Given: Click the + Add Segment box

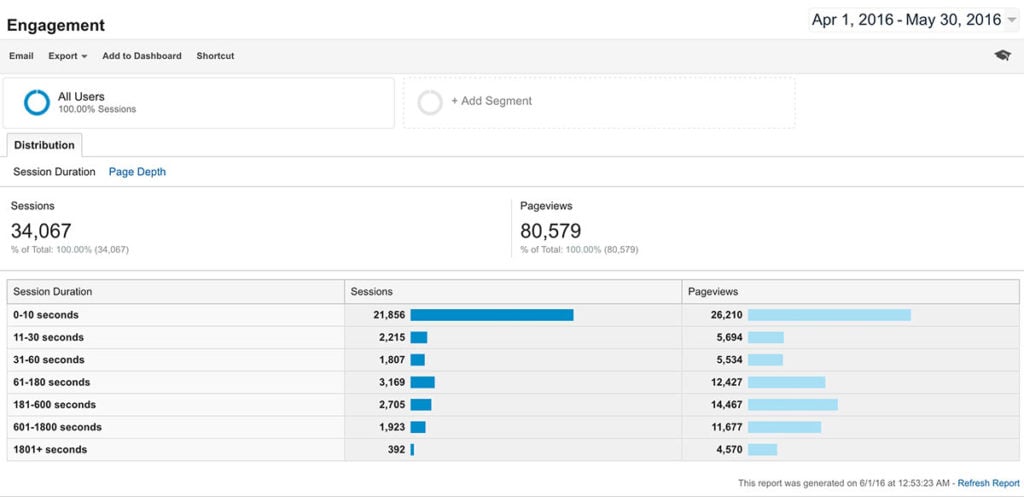Looking at the screenshot, I should click(x=599, y=103).
